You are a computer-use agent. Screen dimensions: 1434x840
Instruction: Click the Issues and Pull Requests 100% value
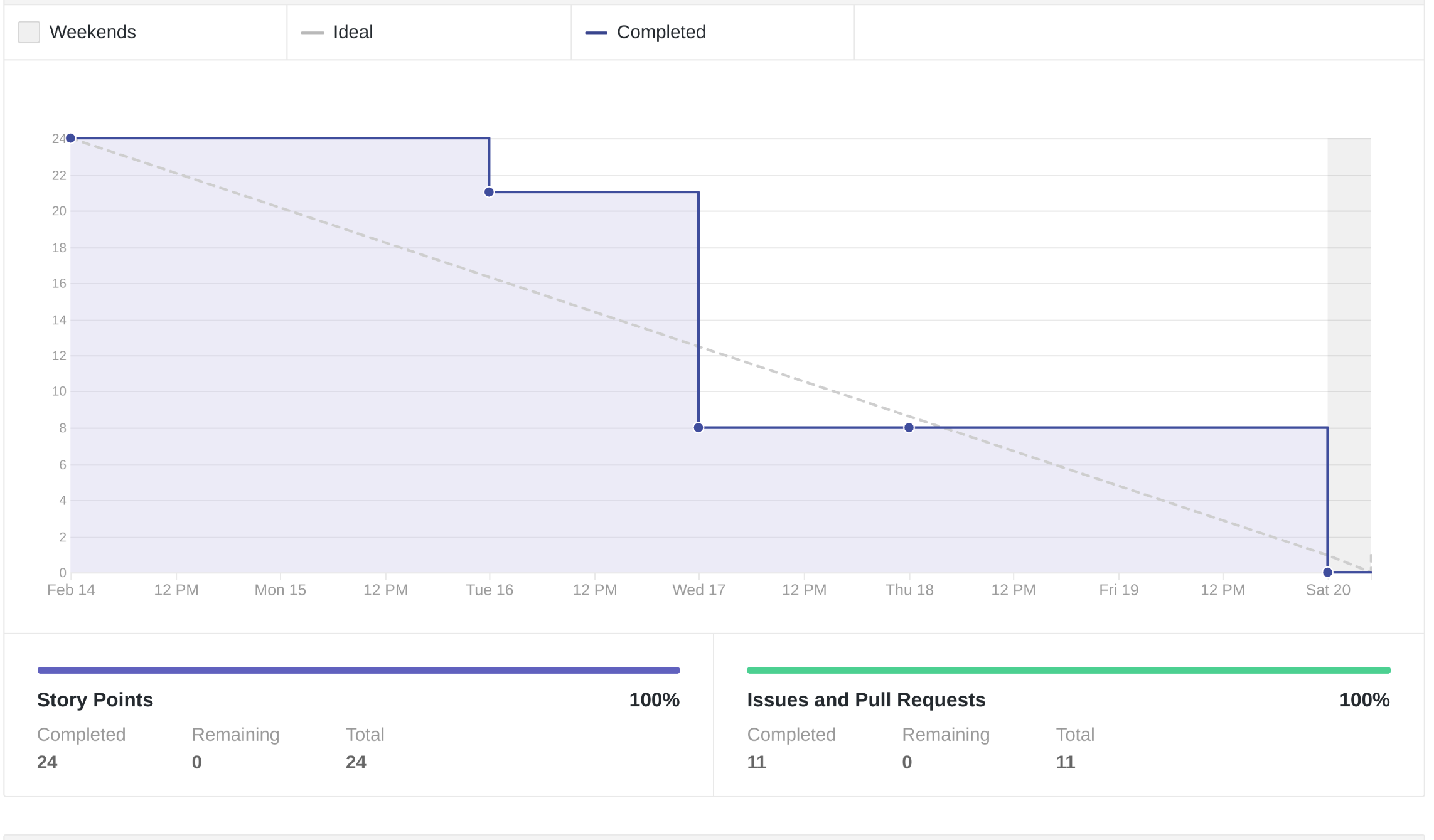tap(1364, 699)
